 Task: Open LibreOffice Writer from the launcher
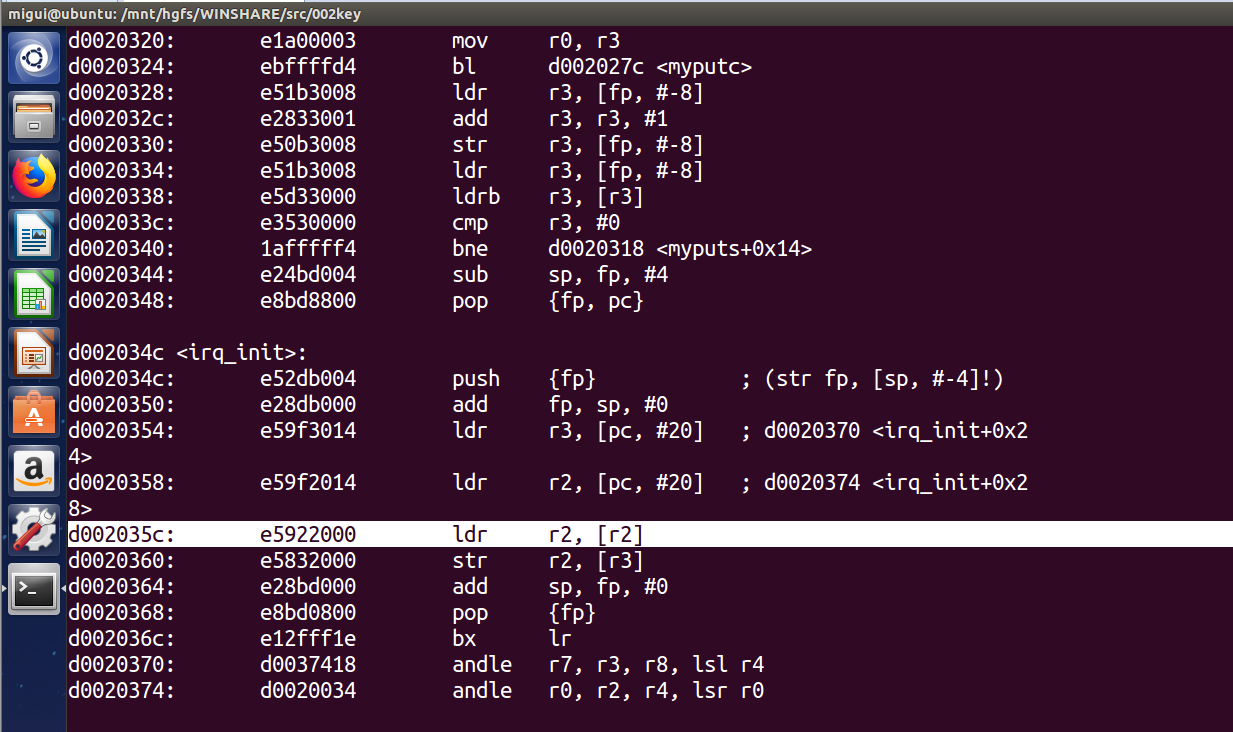click(x=34, y=236)
